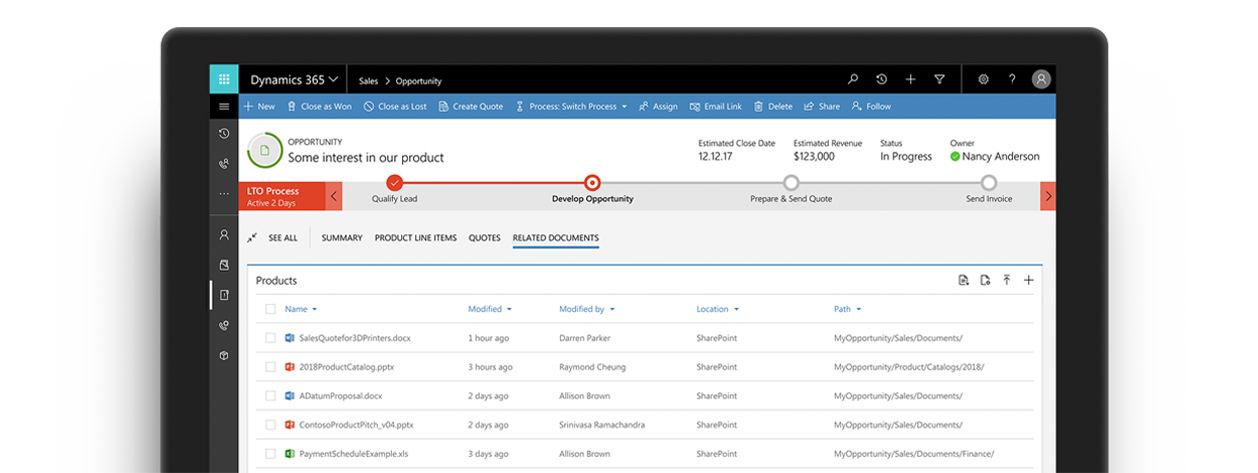Image resolution: width=1258 pixels, height=473 pixels.
Task: Open the settings gear icon
Action: pyautogui.click(x=983, y=80)
